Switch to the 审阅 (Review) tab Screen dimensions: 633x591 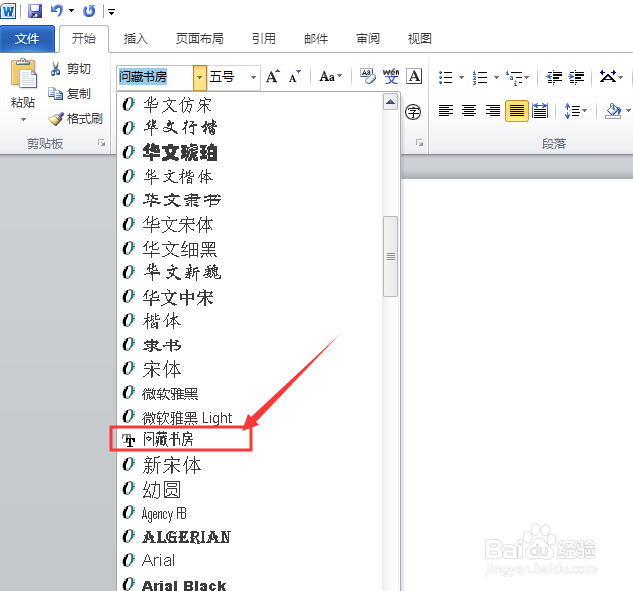368,39
